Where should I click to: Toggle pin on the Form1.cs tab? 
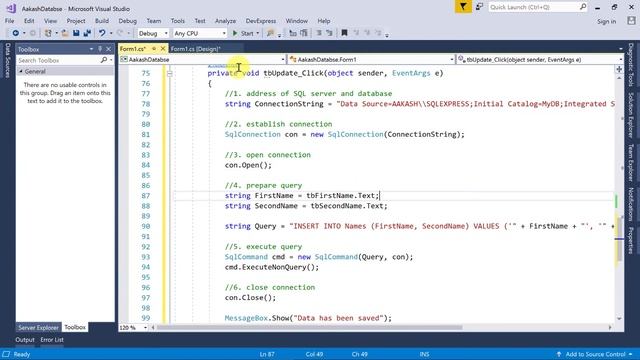pyautogui.click(x=154, y=49)
